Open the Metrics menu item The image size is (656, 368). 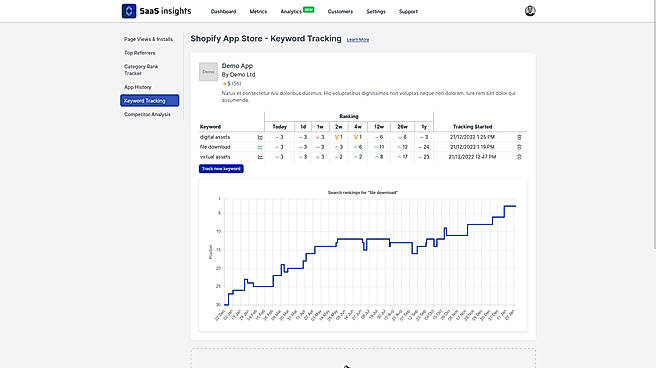pyautogui.click(x=258, y=12)
